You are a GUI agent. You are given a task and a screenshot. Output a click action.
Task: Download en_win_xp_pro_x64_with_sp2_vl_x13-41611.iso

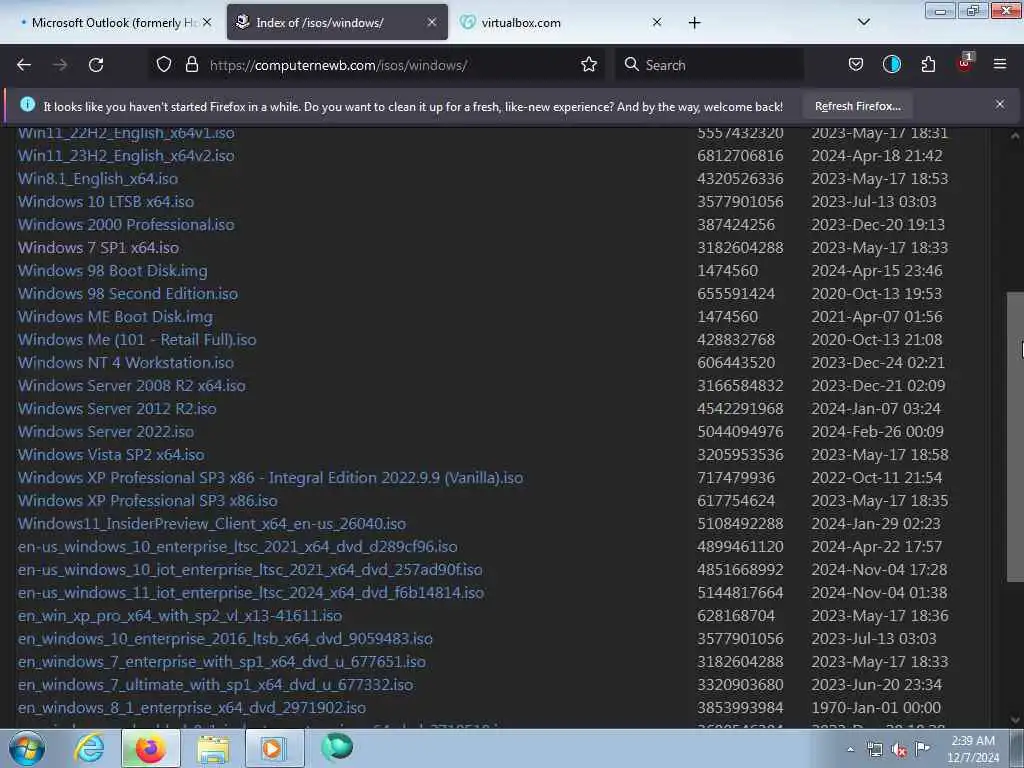(x=180, y=615)
